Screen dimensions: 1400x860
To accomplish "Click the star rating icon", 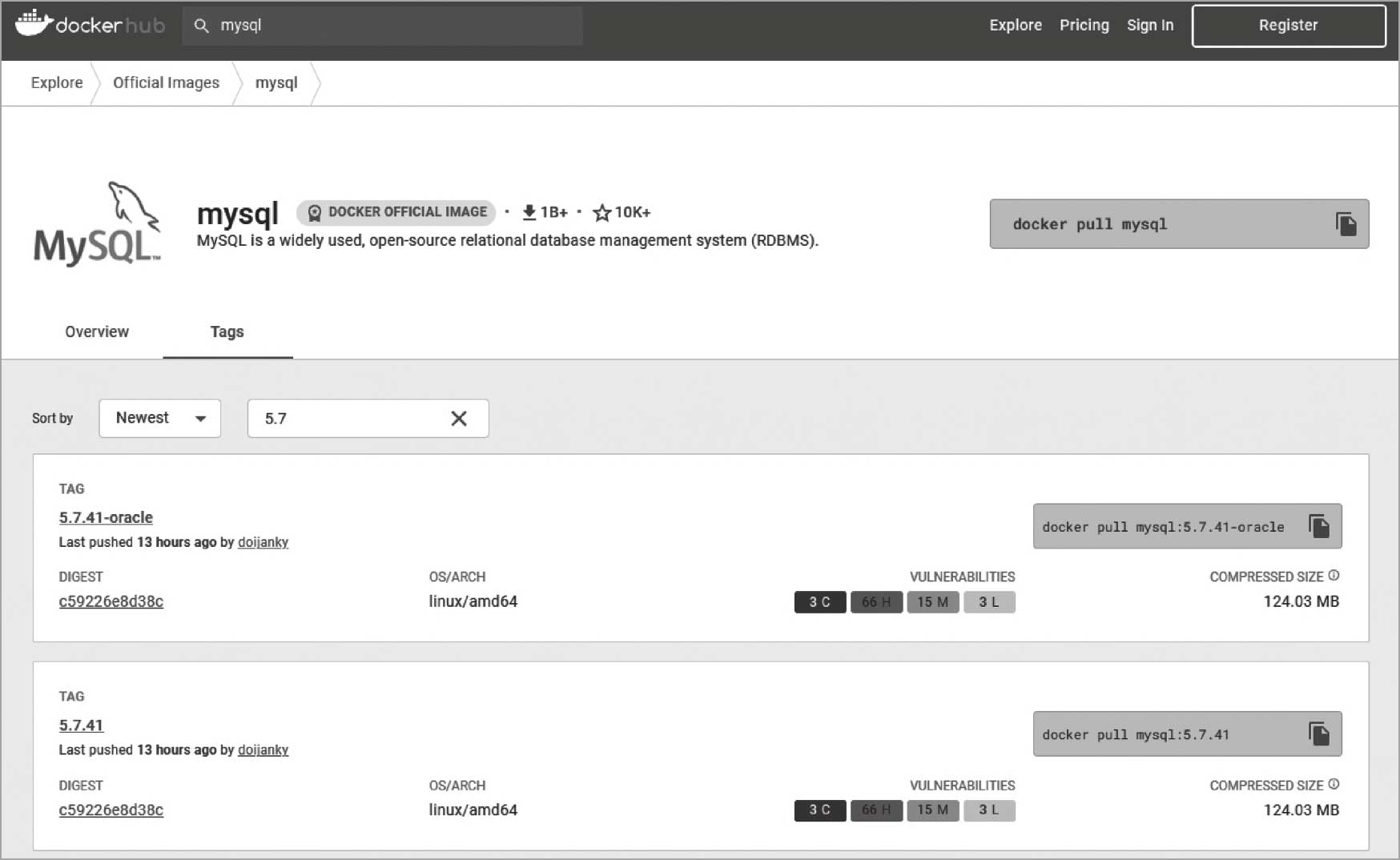I will coord(601,213).
